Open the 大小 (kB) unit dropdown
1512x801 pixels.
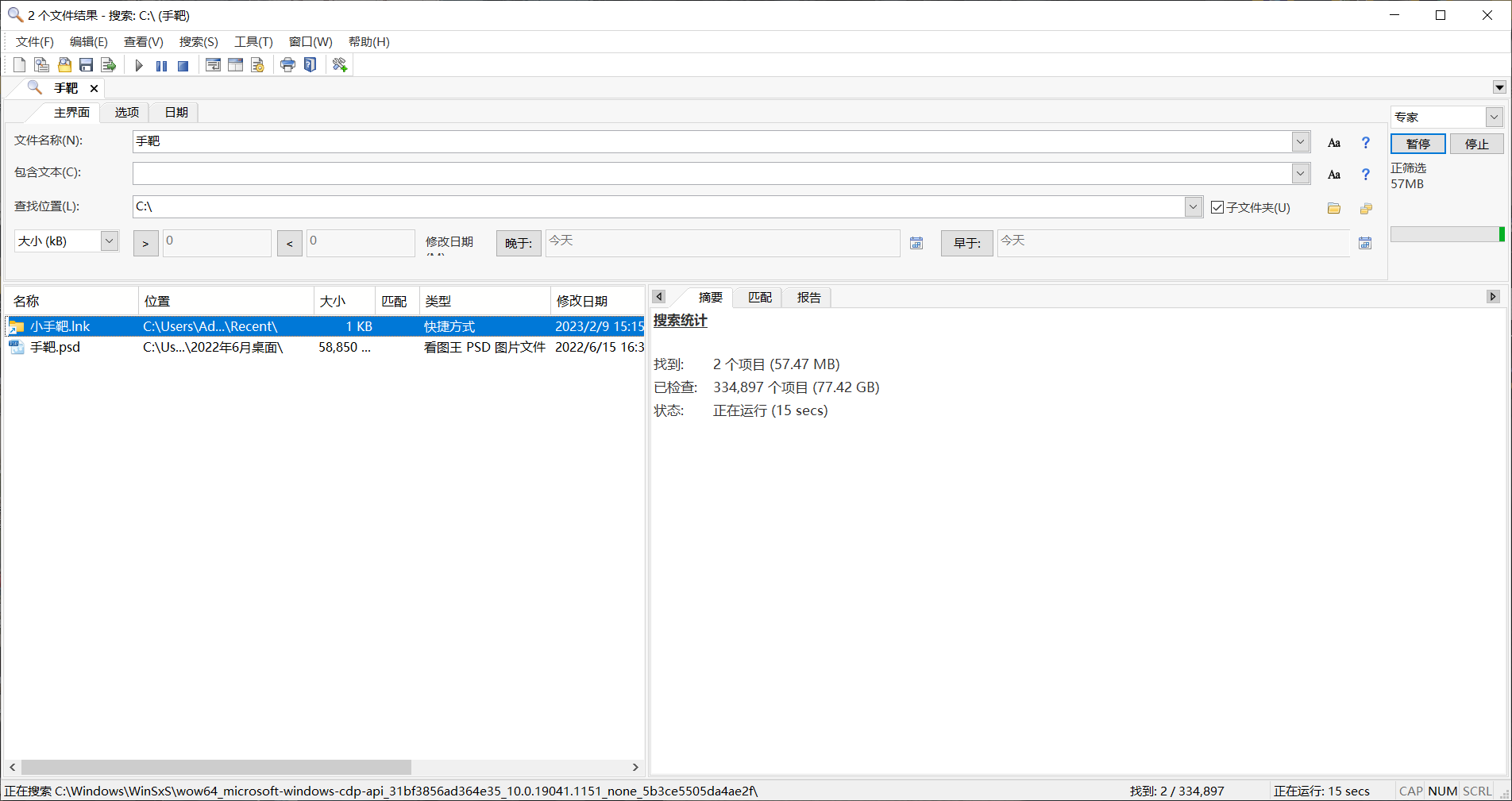(x=110, y=241)
